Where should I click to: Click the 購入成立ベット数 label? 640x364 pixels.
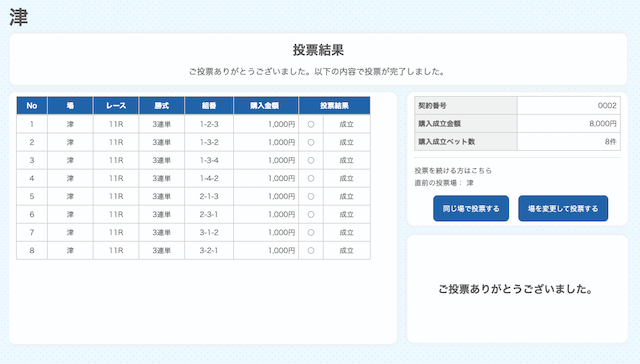[x=447, y=142]
